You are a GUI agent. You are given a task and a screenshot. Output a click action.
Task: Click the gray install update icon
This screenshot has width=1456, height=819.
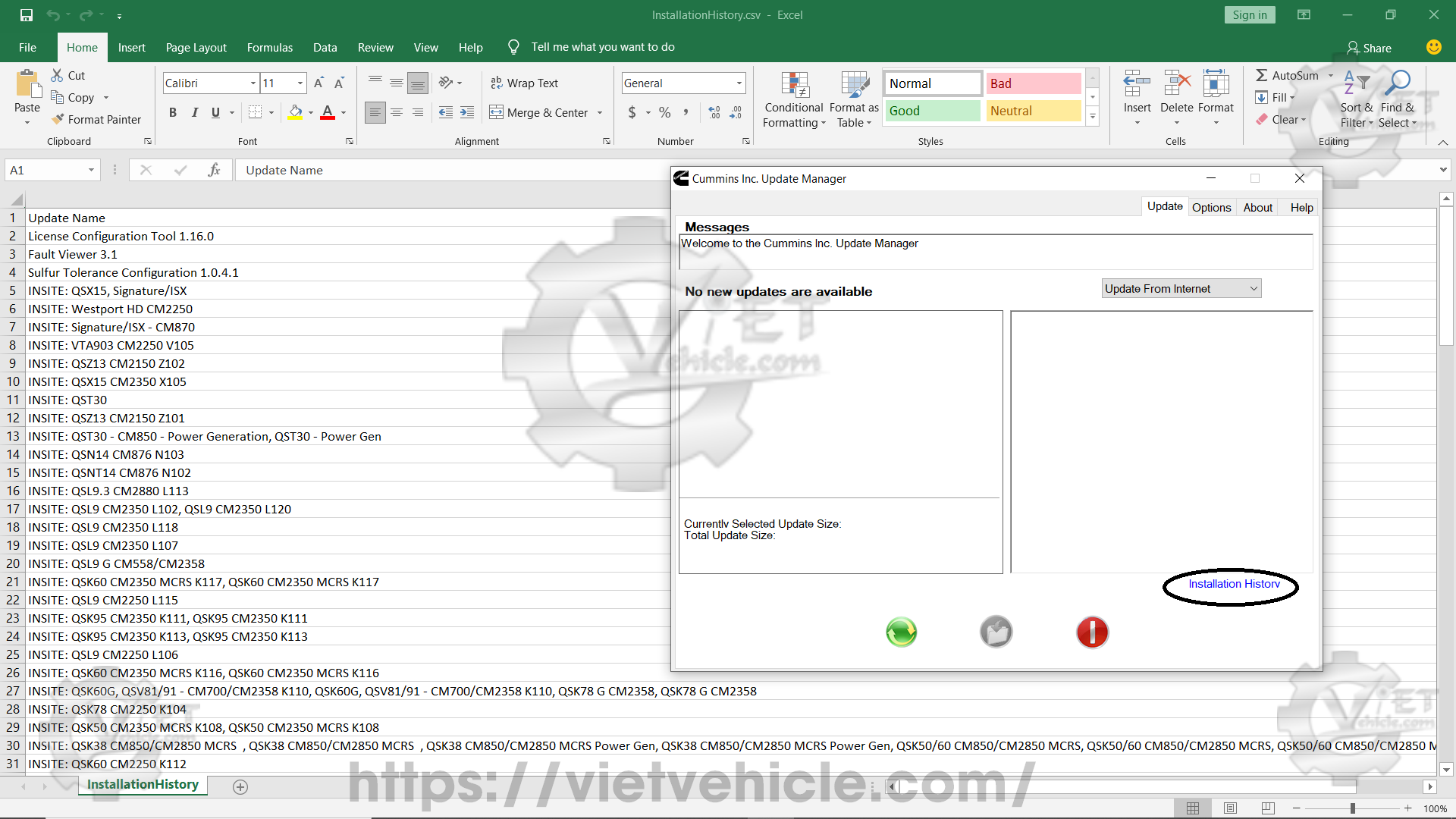pyautogui.click(x=996, y=632)
